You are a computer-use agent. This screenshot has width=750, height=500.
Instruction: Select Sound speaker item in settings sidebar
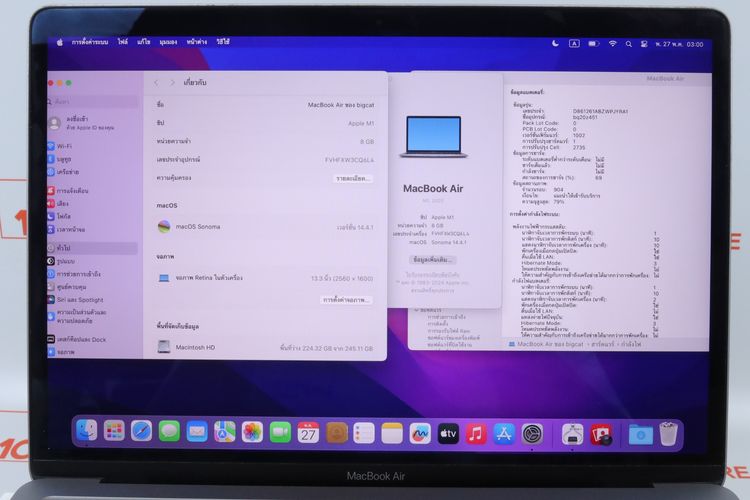pyautogui.click(x=92, y=203)
